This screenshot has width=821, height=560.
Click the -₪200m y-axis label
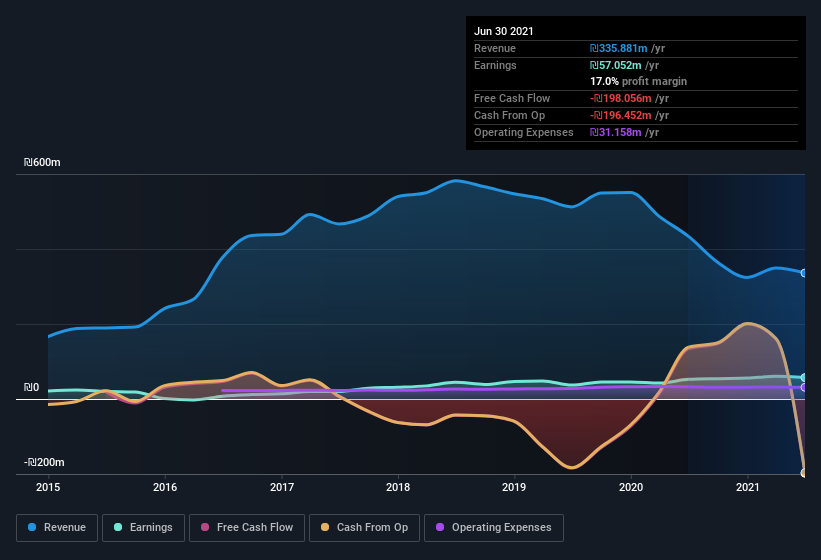44,462
